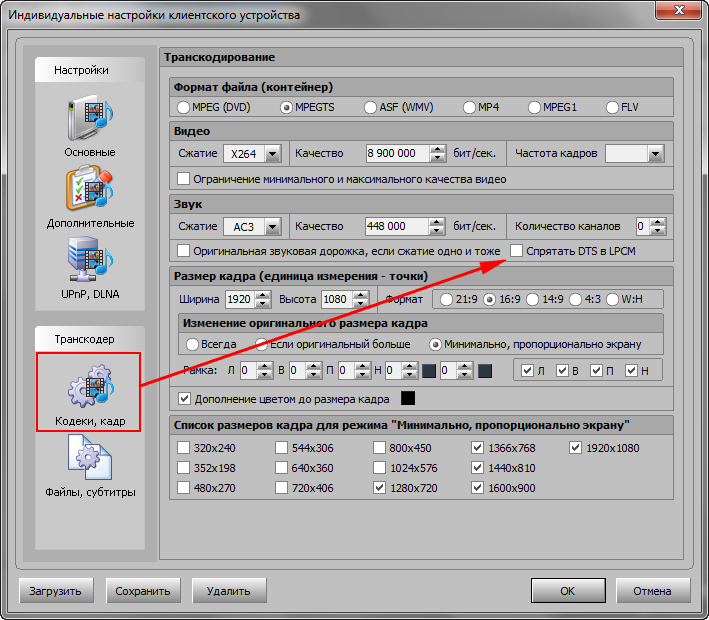Click the Сохранить button

pos(144,590)
